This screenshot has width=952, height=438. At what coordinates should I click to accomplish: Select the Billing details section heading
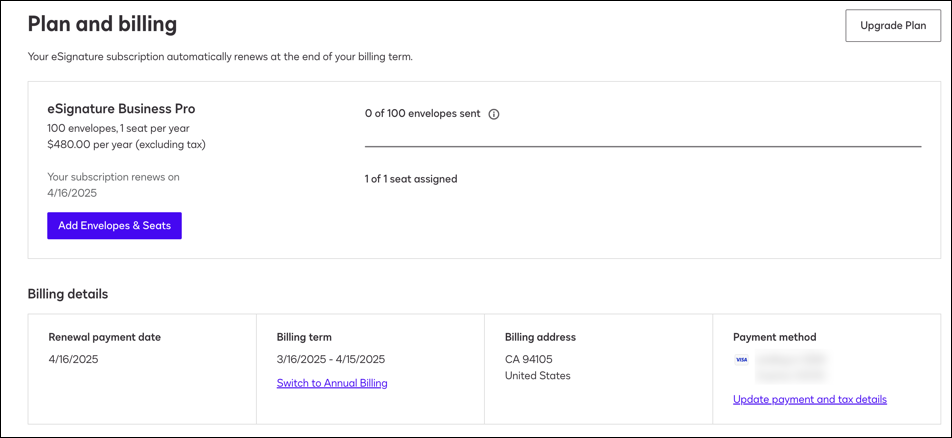[68, 294]
